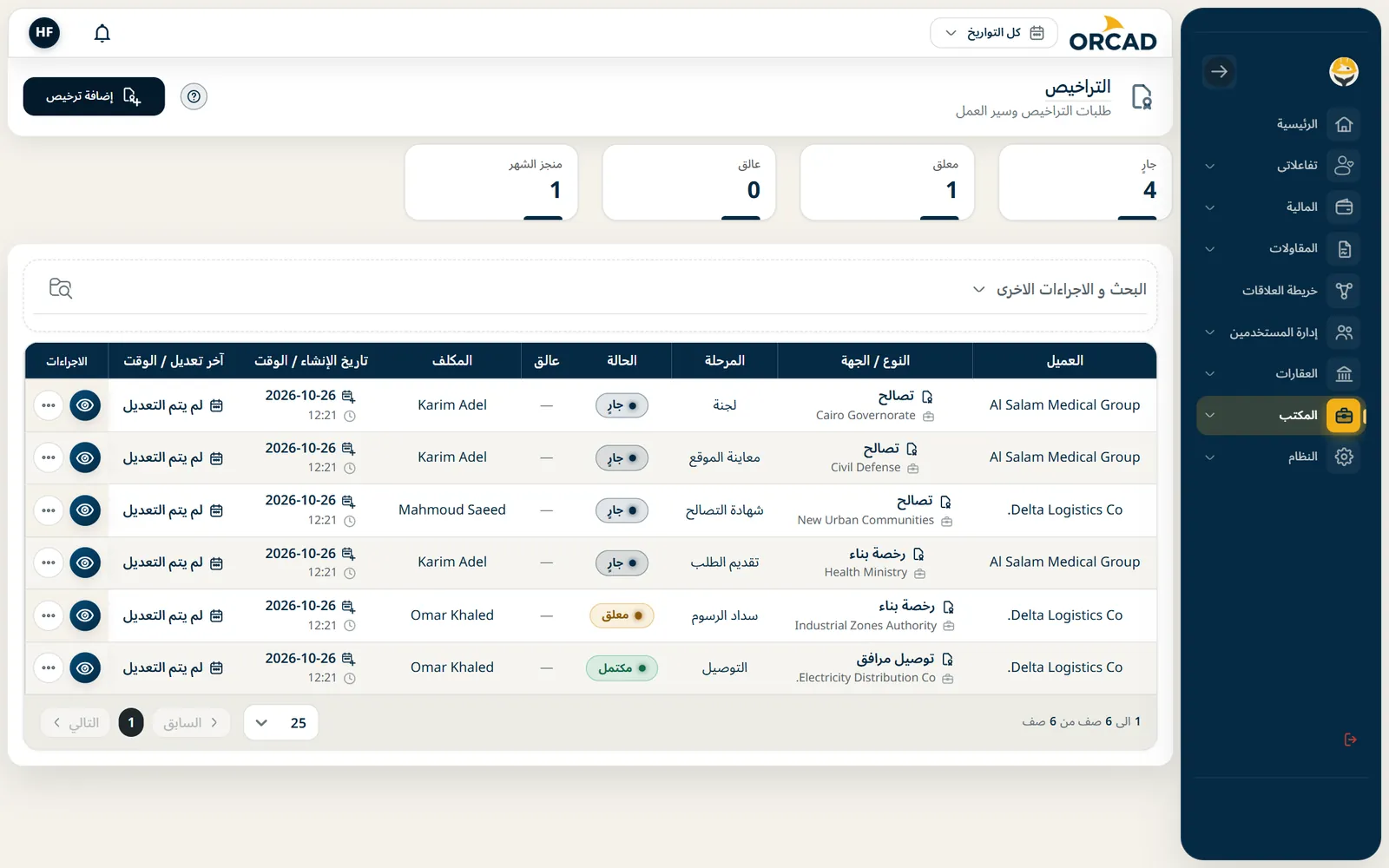The width and height of the screenshot is (1389, 868).
Task: Click the التالي pagination button
Action: click(76, 723)
